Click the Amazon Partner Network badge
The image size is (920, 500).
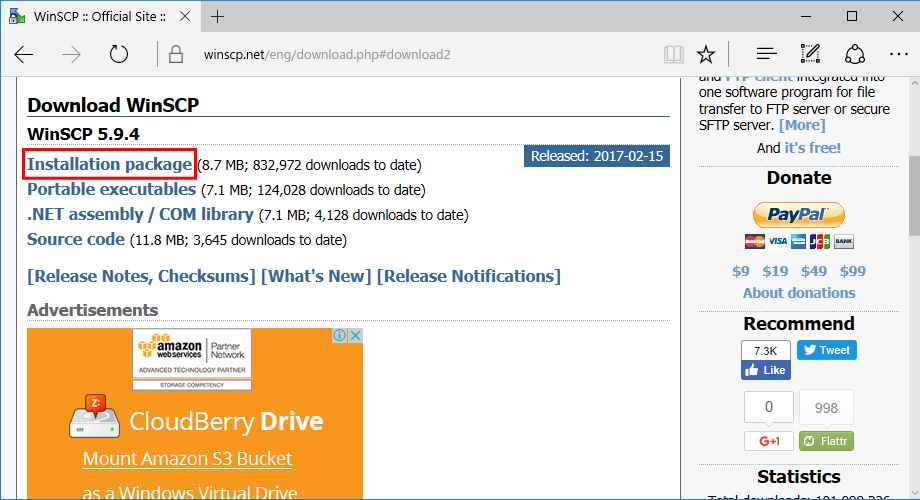192,359
